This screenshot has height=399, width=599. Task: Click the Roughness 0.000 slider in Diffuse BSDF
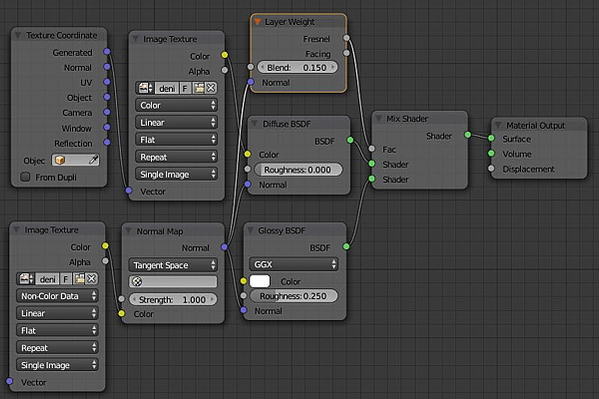pos(298,170)
